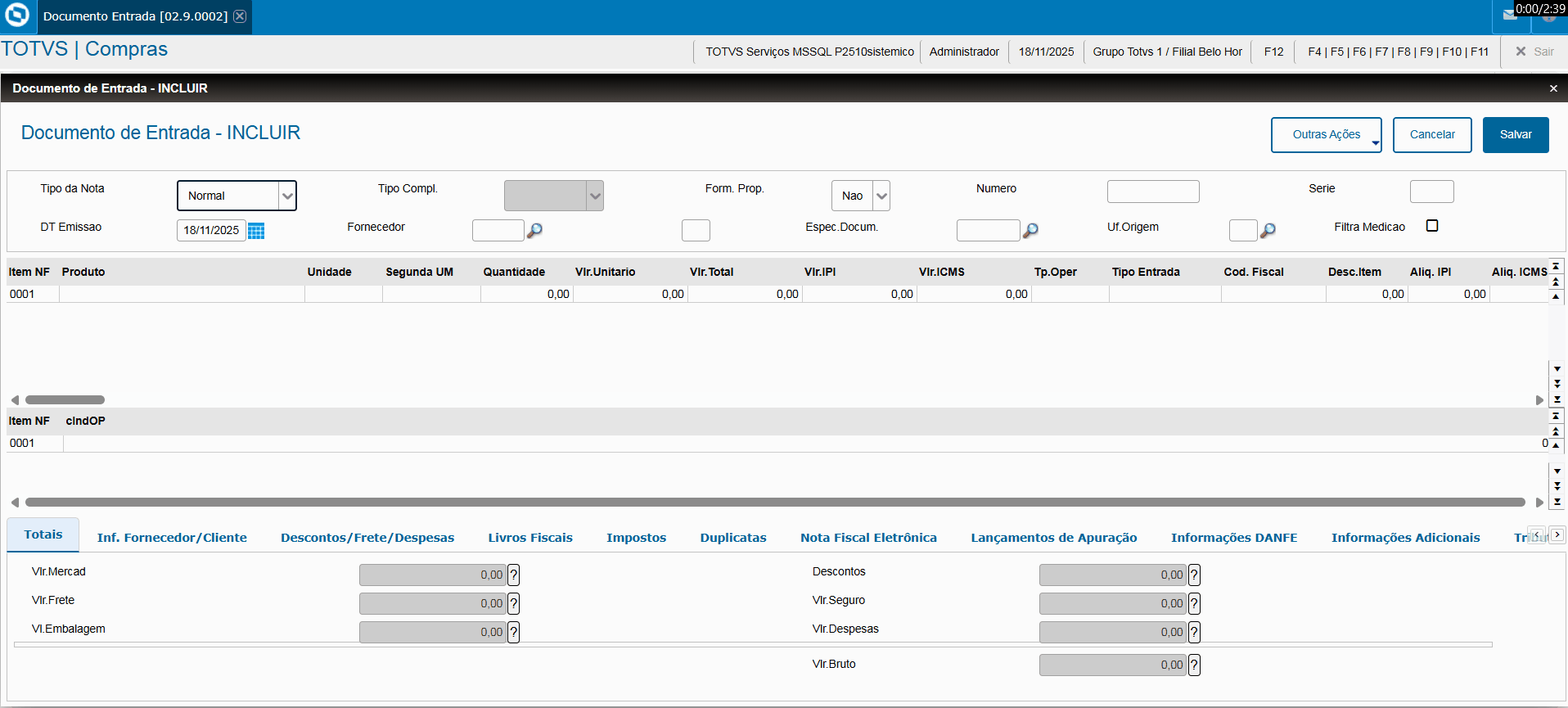Click the Sair button

tap(1534, 52)
